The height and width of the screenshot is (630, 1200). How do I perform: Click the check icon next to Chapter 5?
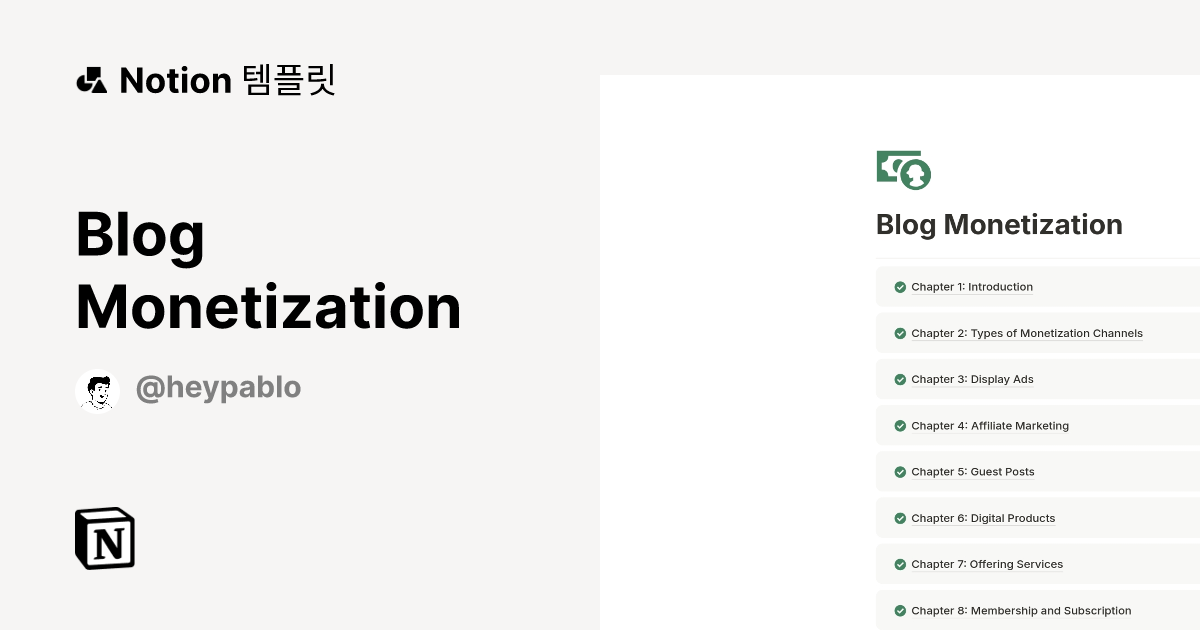[900, 472]
